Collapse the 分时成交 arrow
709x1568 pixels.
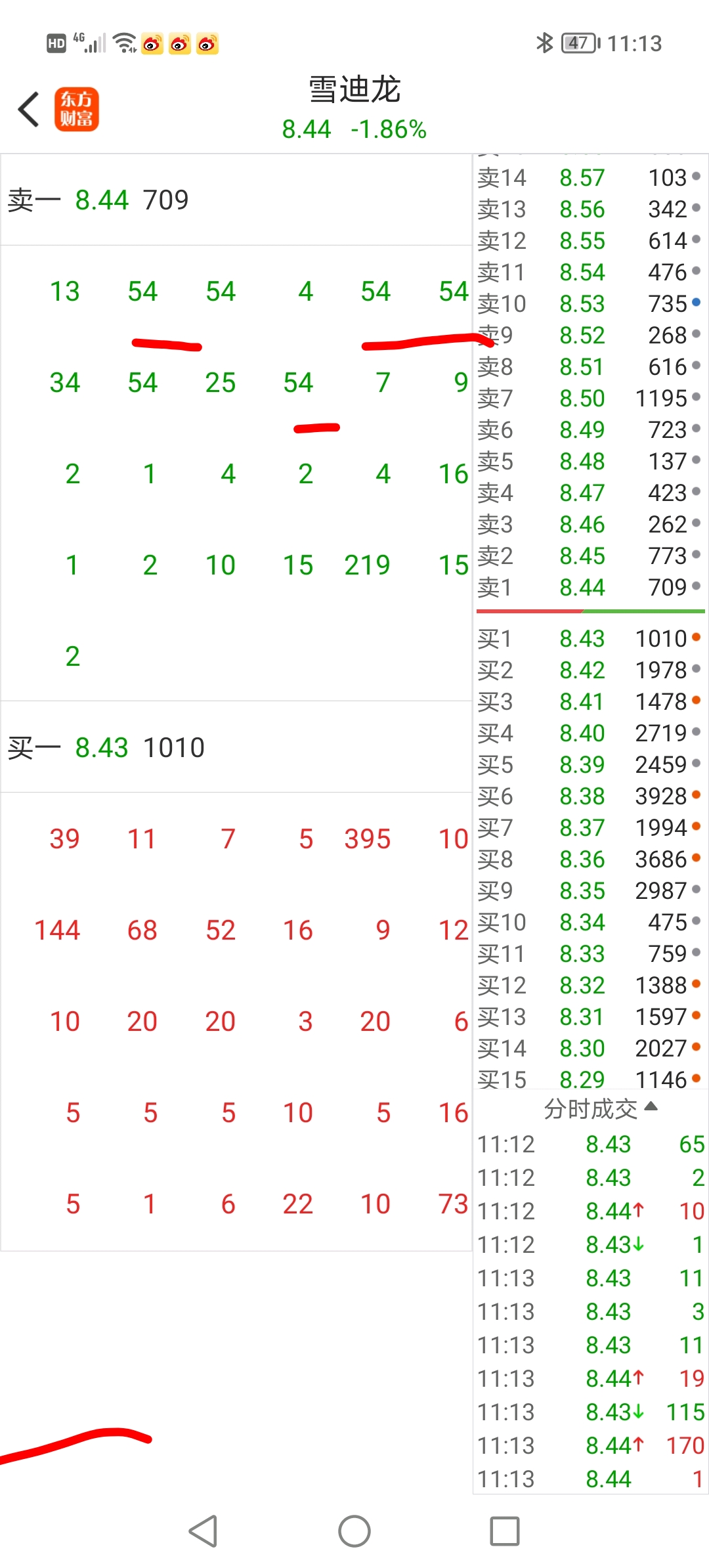click(651, 1107)
